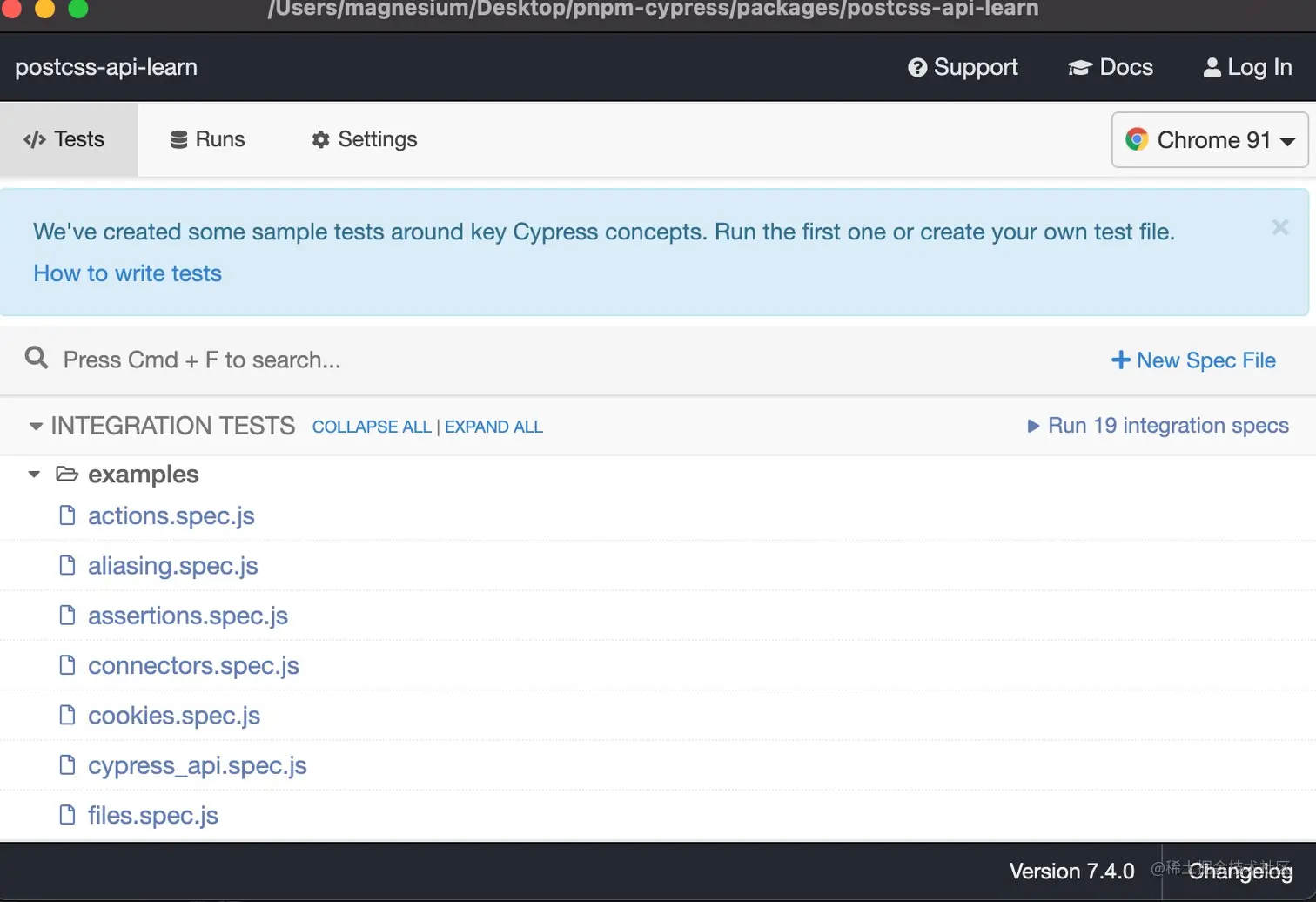1316x902 pixels.
Task: Click the Tests code brackets icon
Action: [x=35, y=139]
